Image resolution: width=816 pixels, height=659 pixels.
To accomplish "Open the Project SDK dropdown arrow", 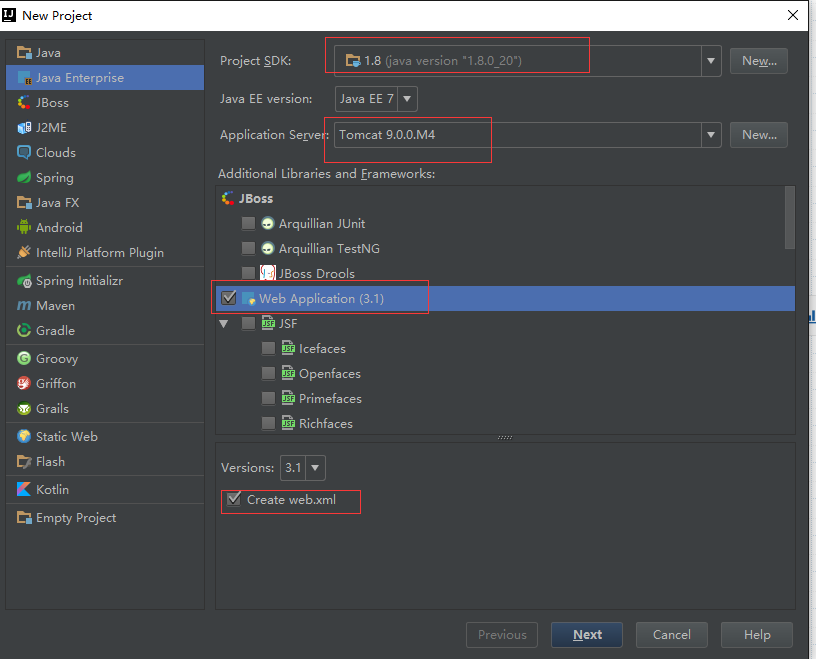I will (x=711, y=61).
